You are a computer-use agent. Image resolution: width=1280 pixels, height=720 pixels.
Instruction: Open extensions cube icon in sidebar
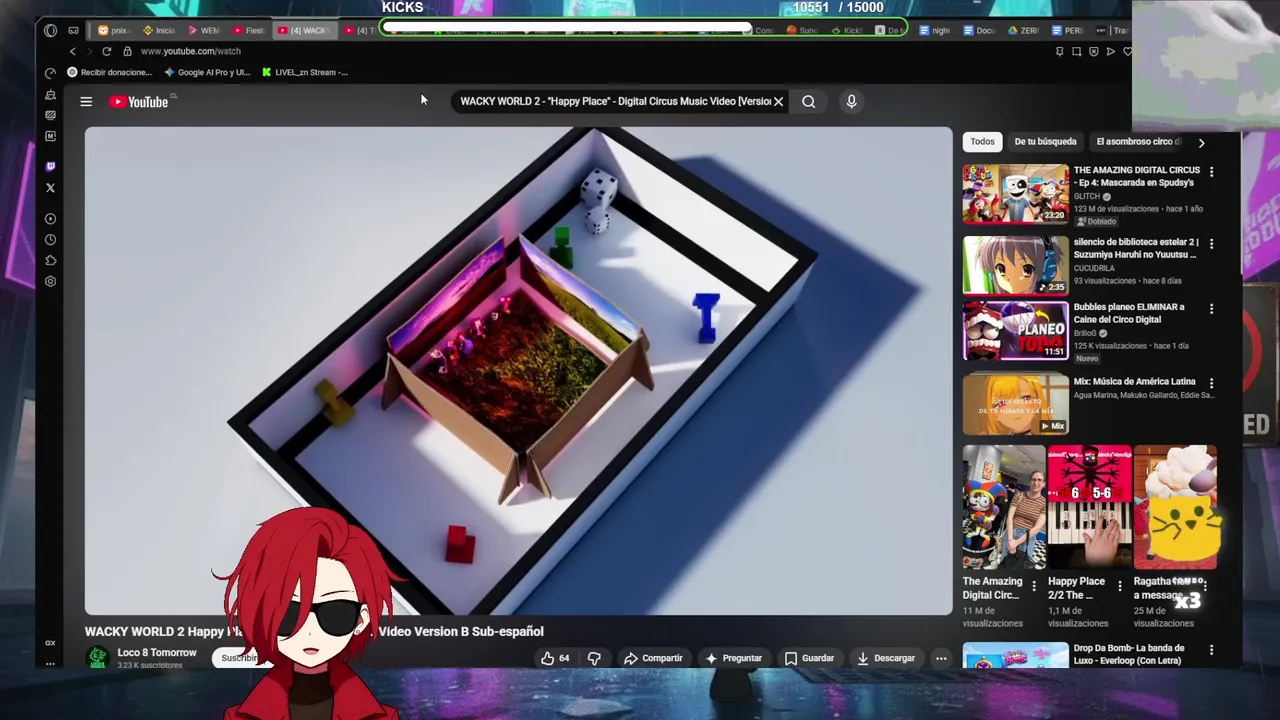click(x=50, y=260)
